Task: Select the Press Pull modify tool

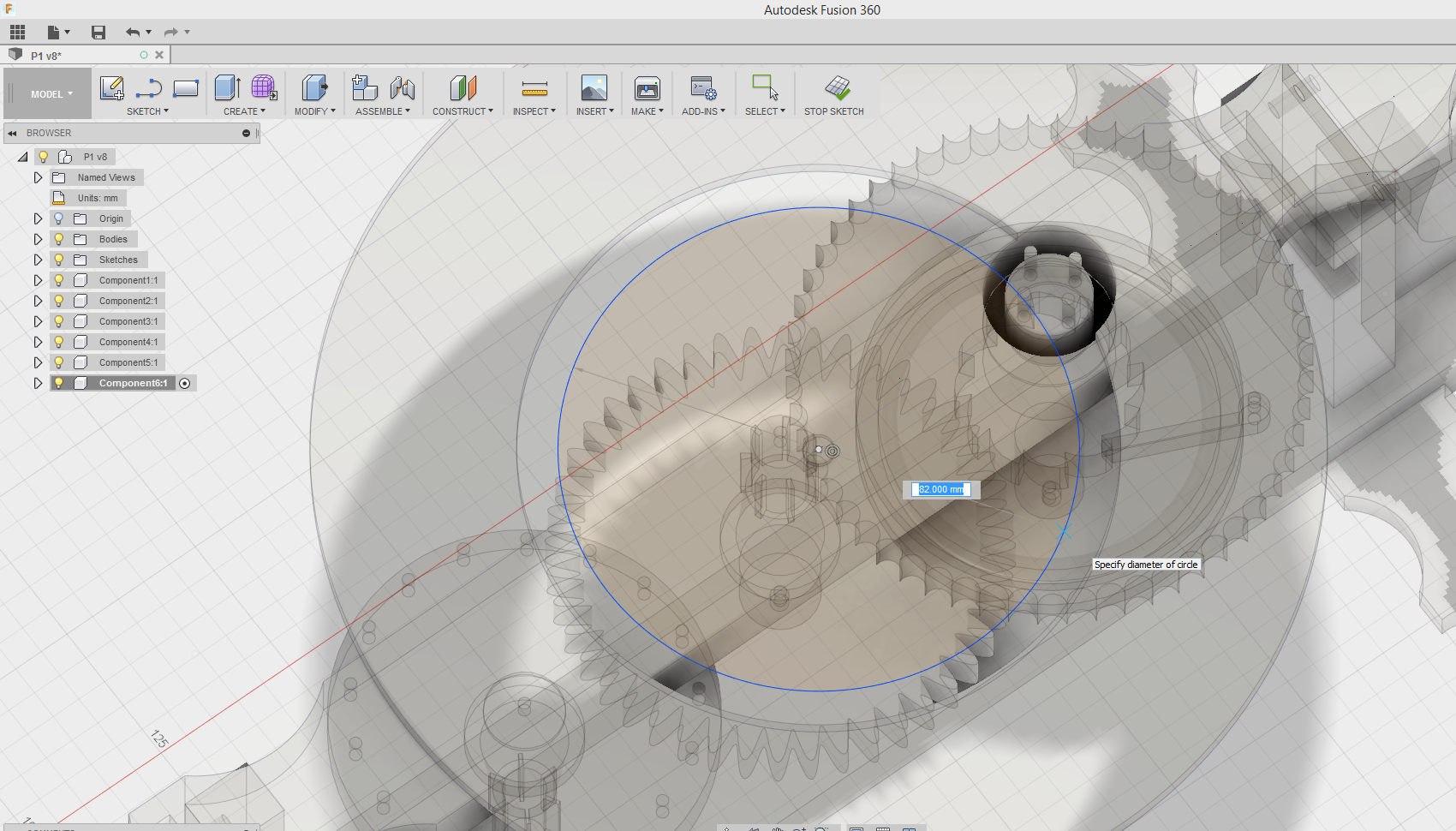Action: click(315, 87)
